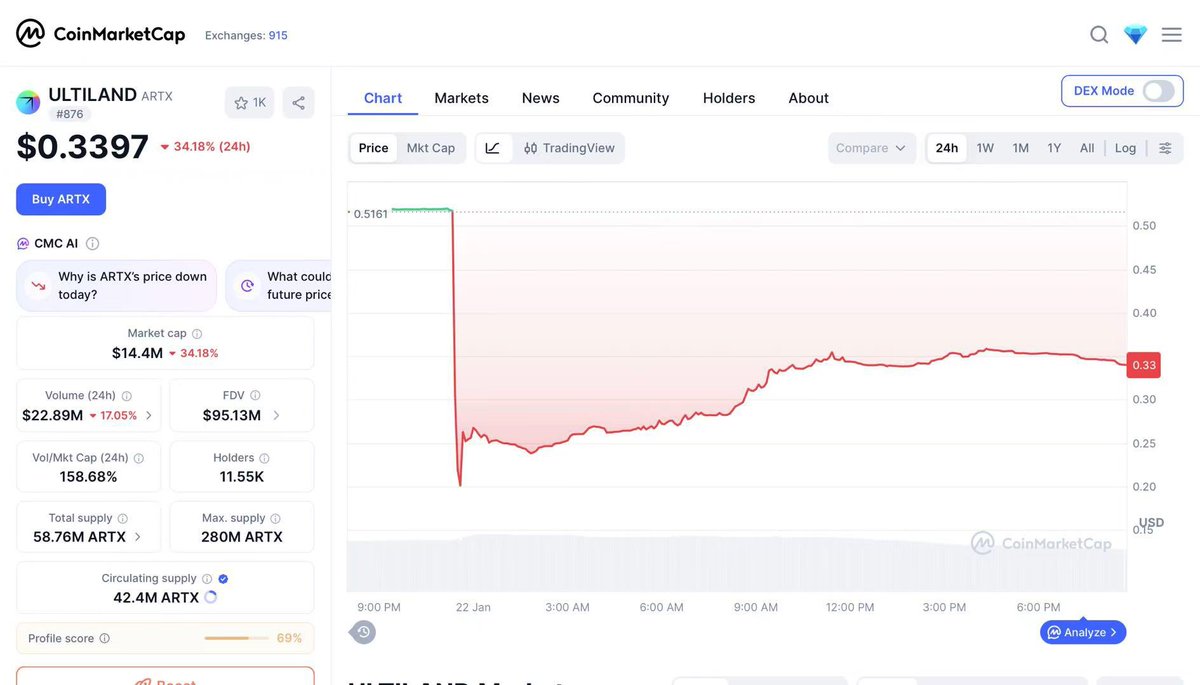Expand FDV details chevron
The width and height of the screenshot is (1200, 685).
click(276, 415)
